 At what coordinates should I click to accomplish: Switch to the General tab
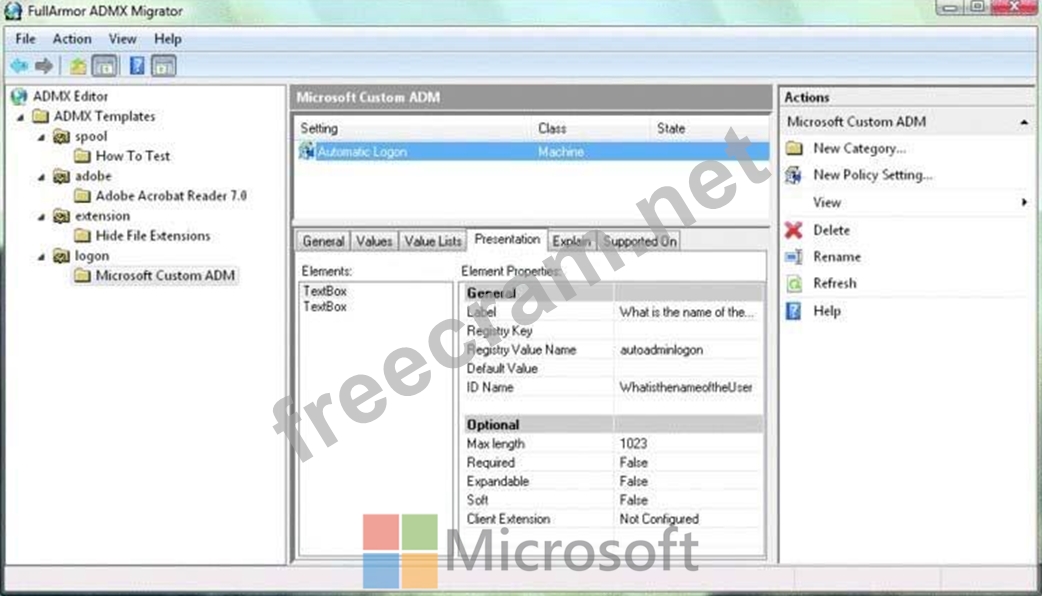(x=323, y=241)
